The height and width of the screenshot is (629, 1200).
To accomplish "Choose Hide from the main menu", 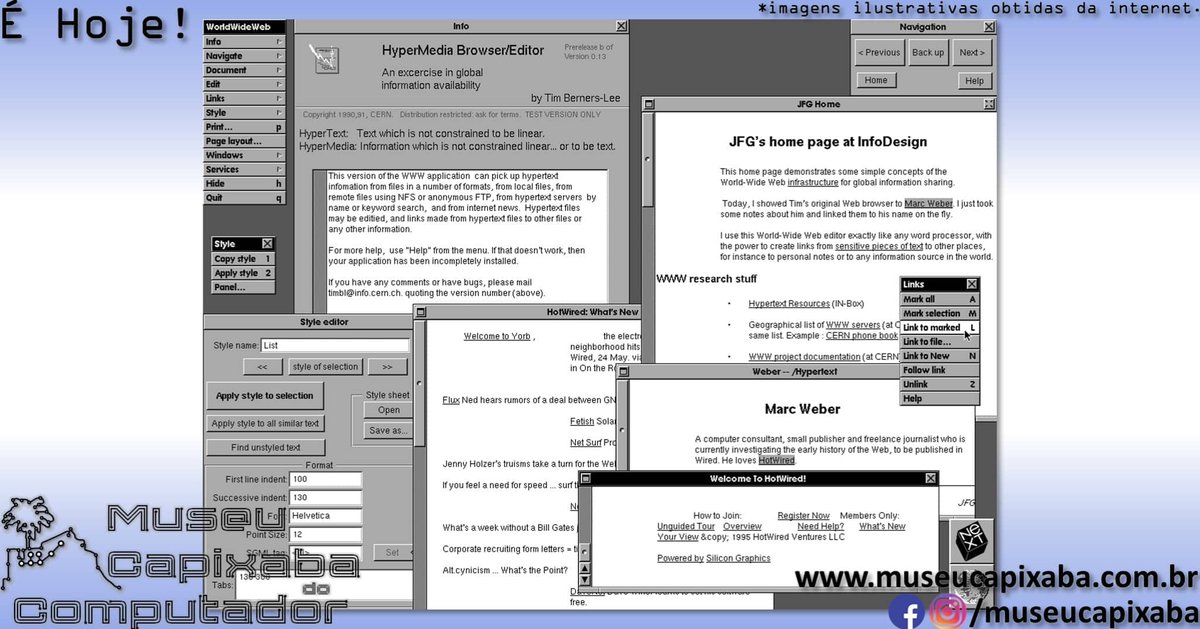I will click(x=244, y=184).
